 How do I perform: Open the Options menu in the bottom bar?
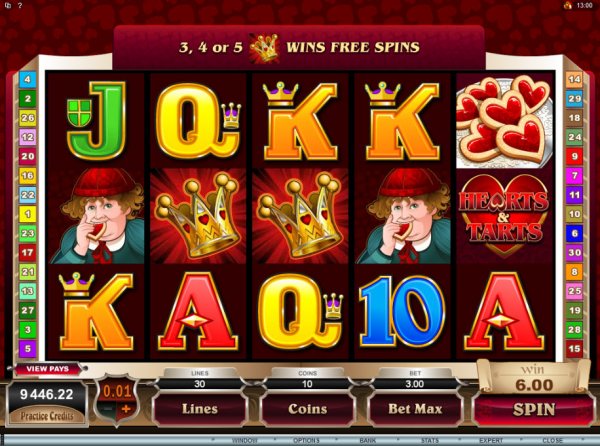tap(306, 440)
